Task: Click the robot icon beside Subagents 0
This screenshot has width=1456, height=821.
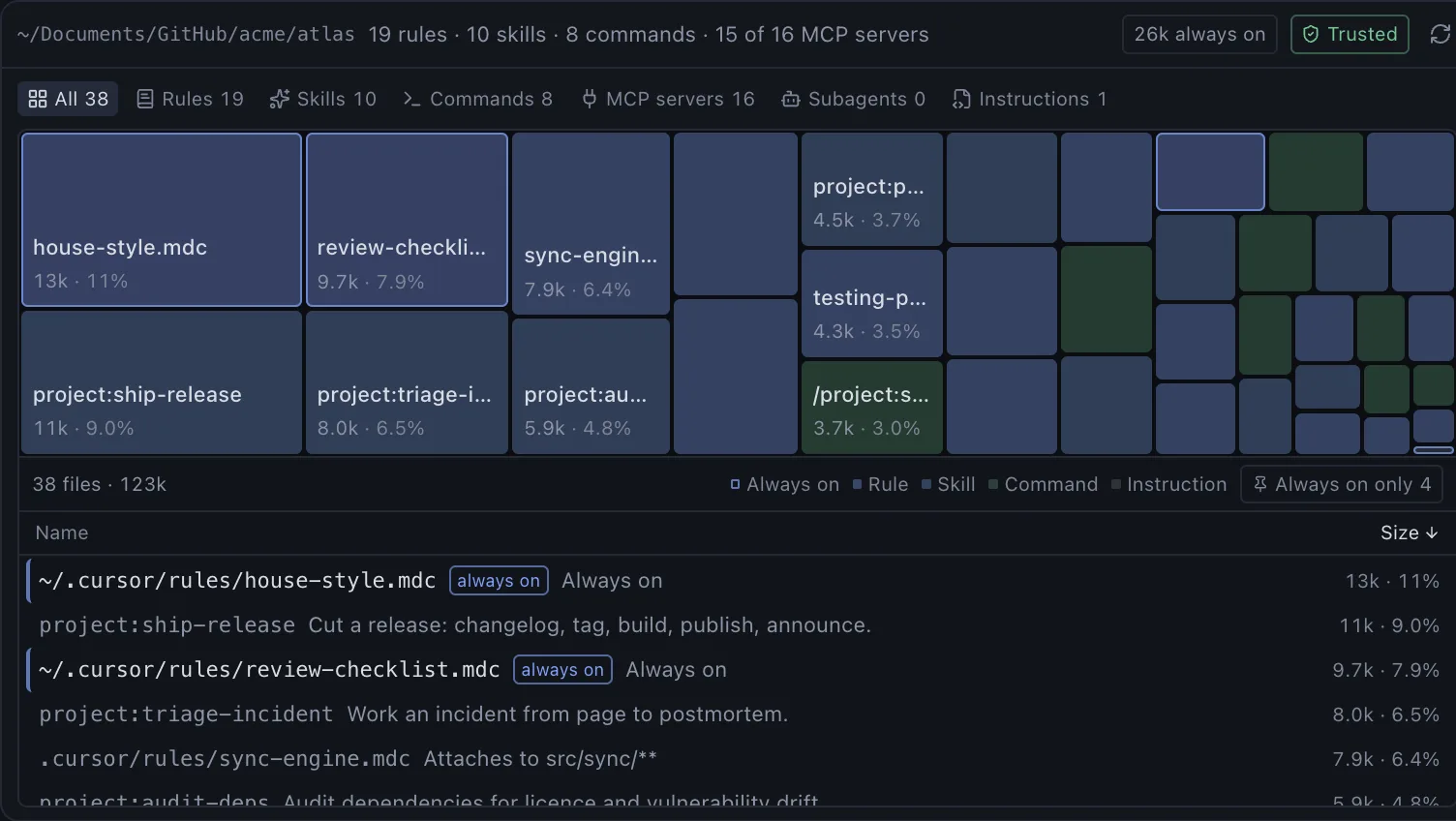Action: (791, 99)
